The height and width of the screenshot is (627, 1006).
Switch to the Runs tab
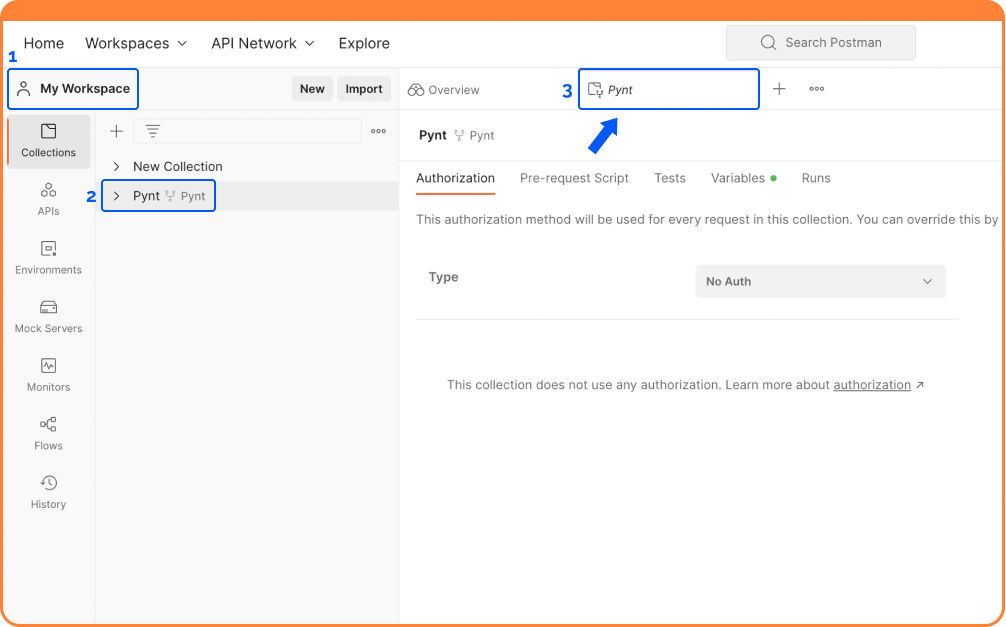pyautogui.click(x=816, y=178)
